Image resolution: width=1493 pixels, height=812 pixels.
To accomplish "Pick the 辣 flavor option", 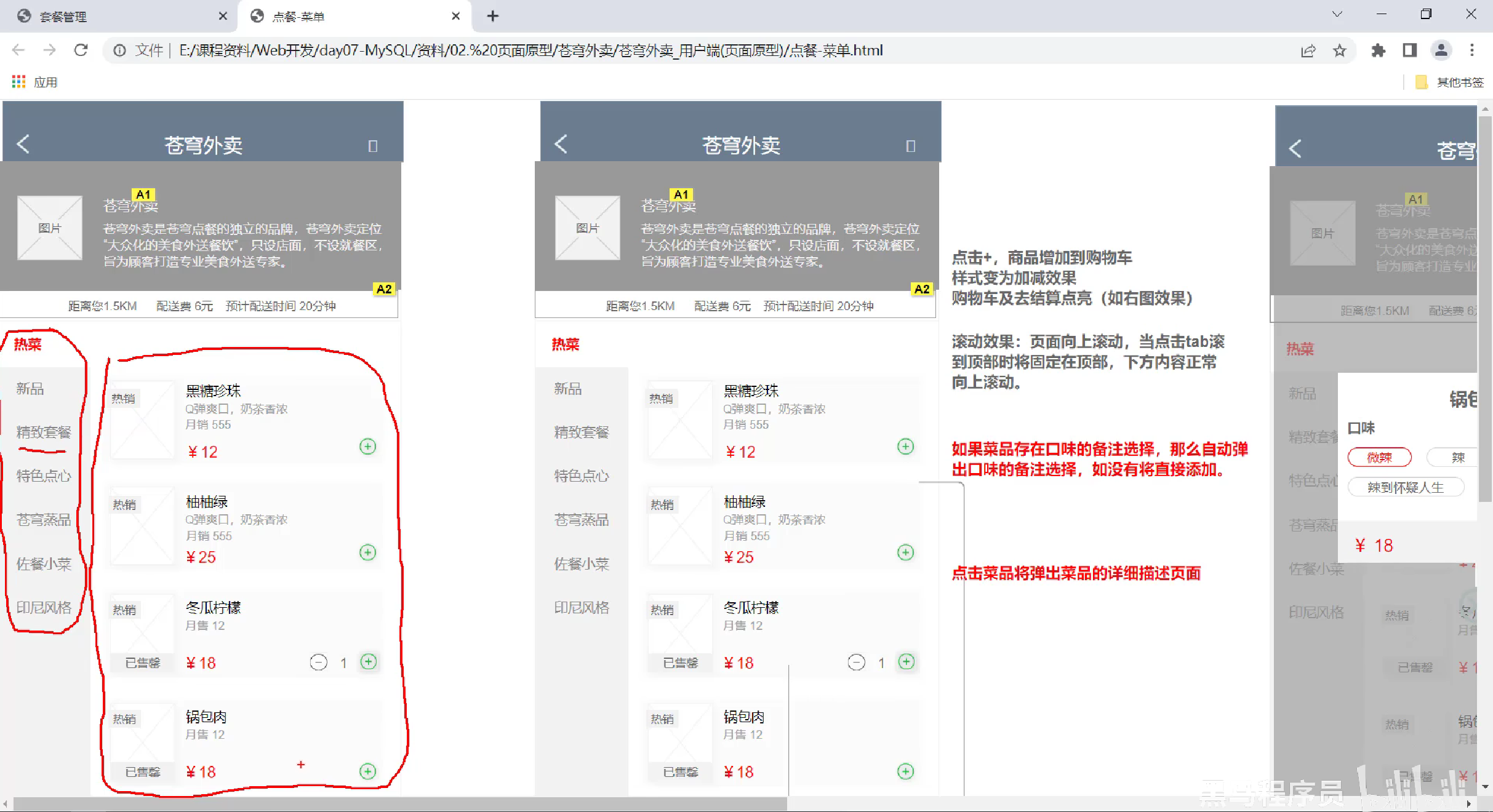I will point(1457,458).
